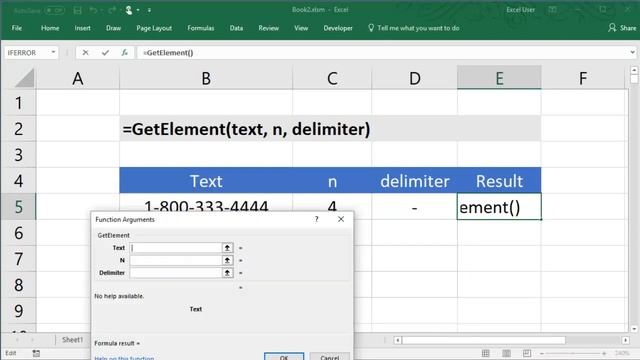Confirm formula entry with the checkmark icon

[105, 53]
